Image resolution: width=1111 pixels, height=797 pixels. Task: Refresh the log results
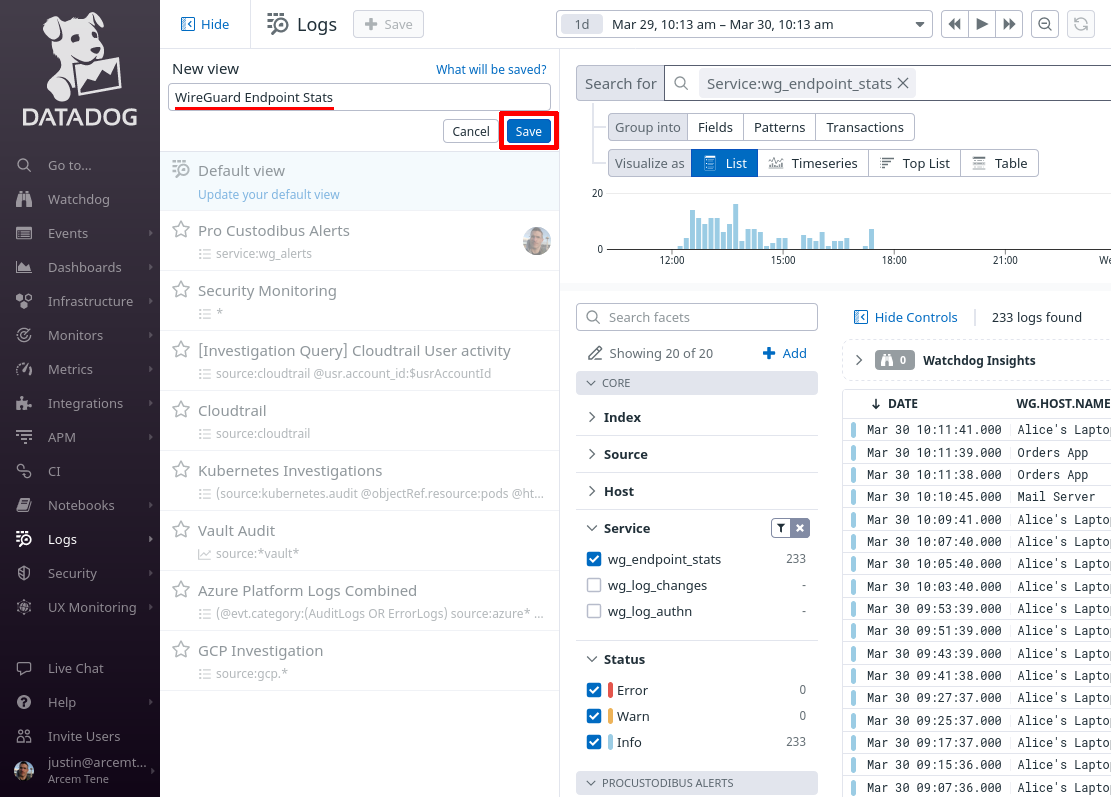1081,24
